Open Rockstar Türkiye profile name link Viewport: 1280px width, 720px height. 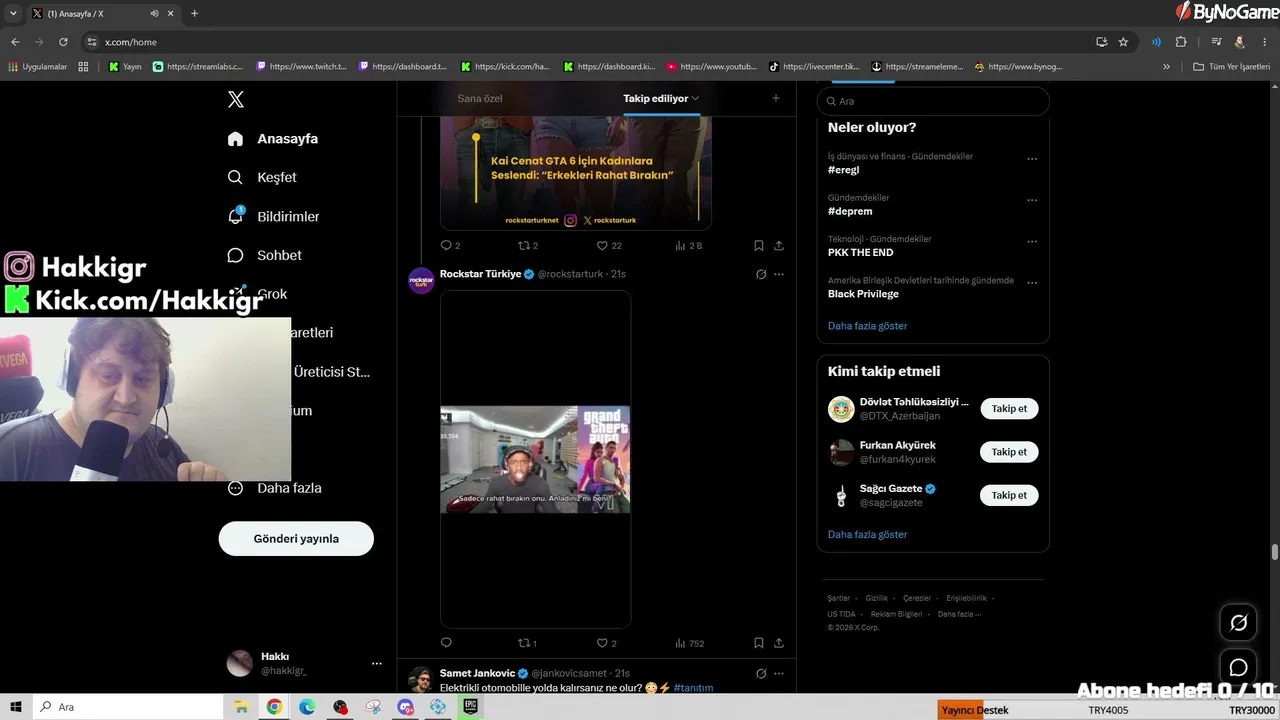480,274
